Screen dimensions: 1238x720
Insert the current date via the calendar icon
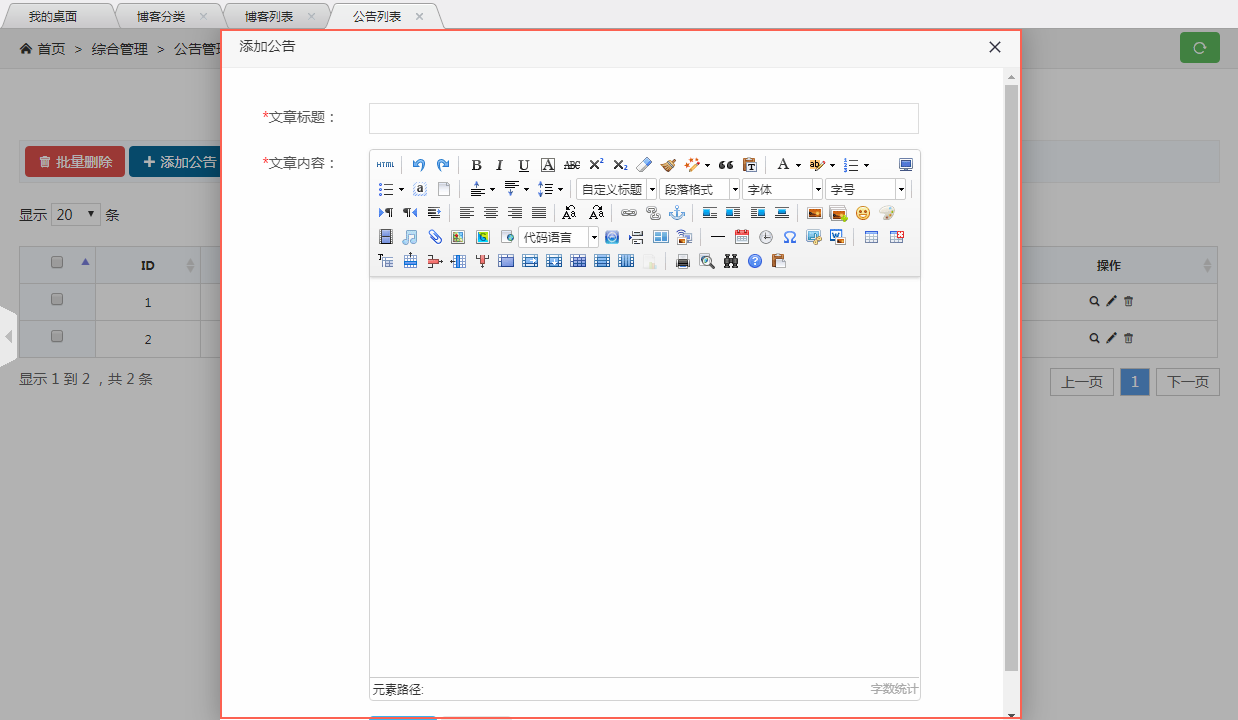pos(742,237)
